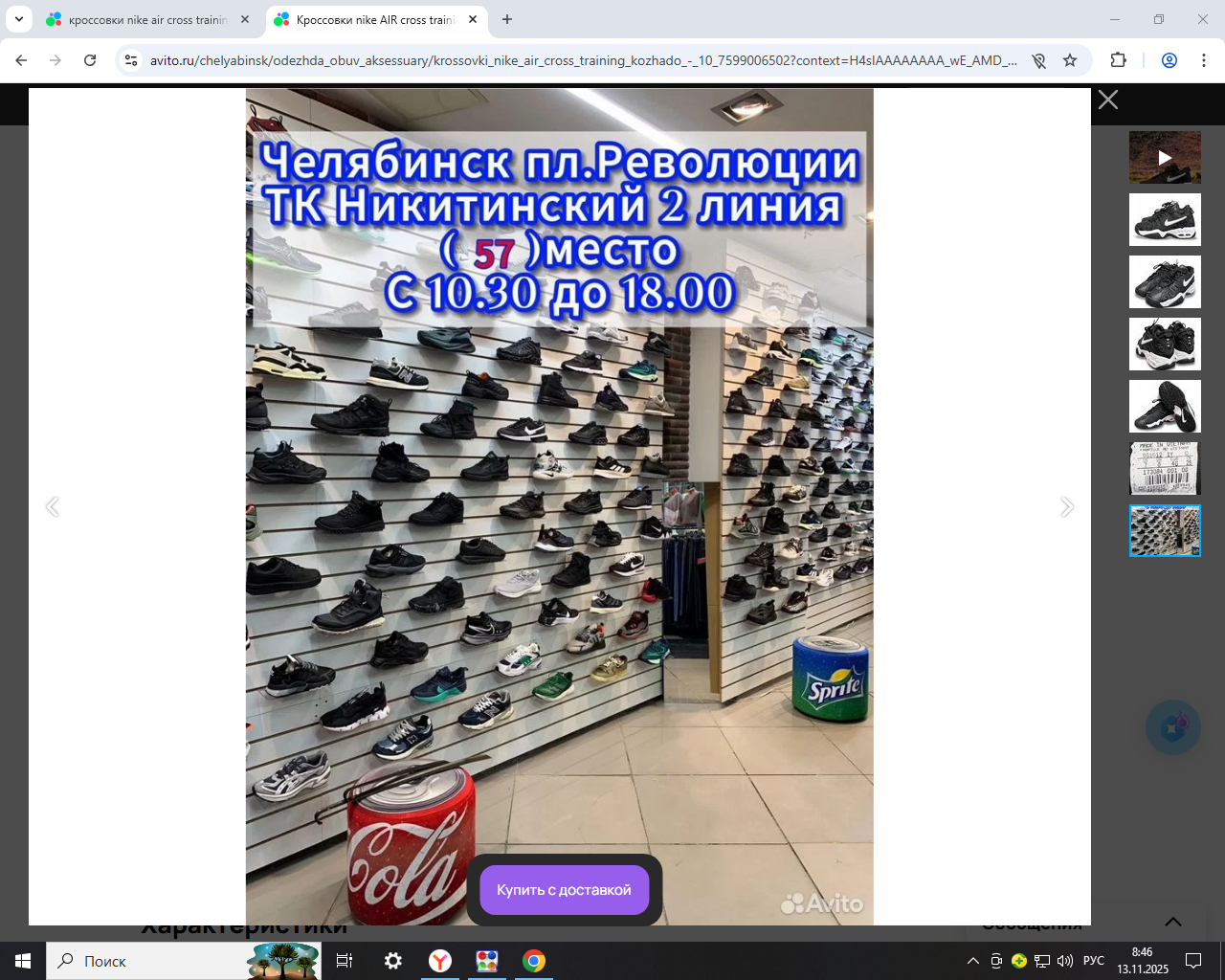
Task: Open the browser extensions menu
Action: pos(1118,60)
